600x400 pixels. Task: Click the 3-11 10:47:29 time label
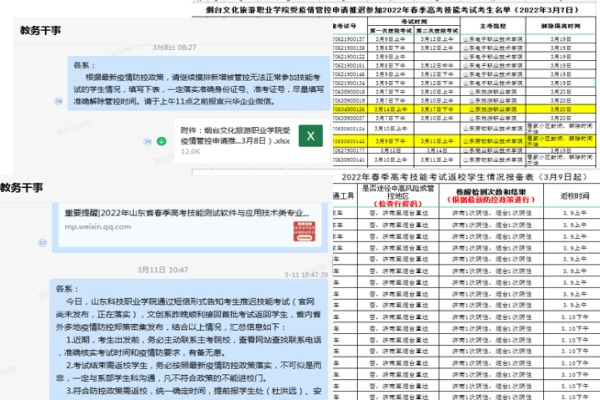(306, 275)
